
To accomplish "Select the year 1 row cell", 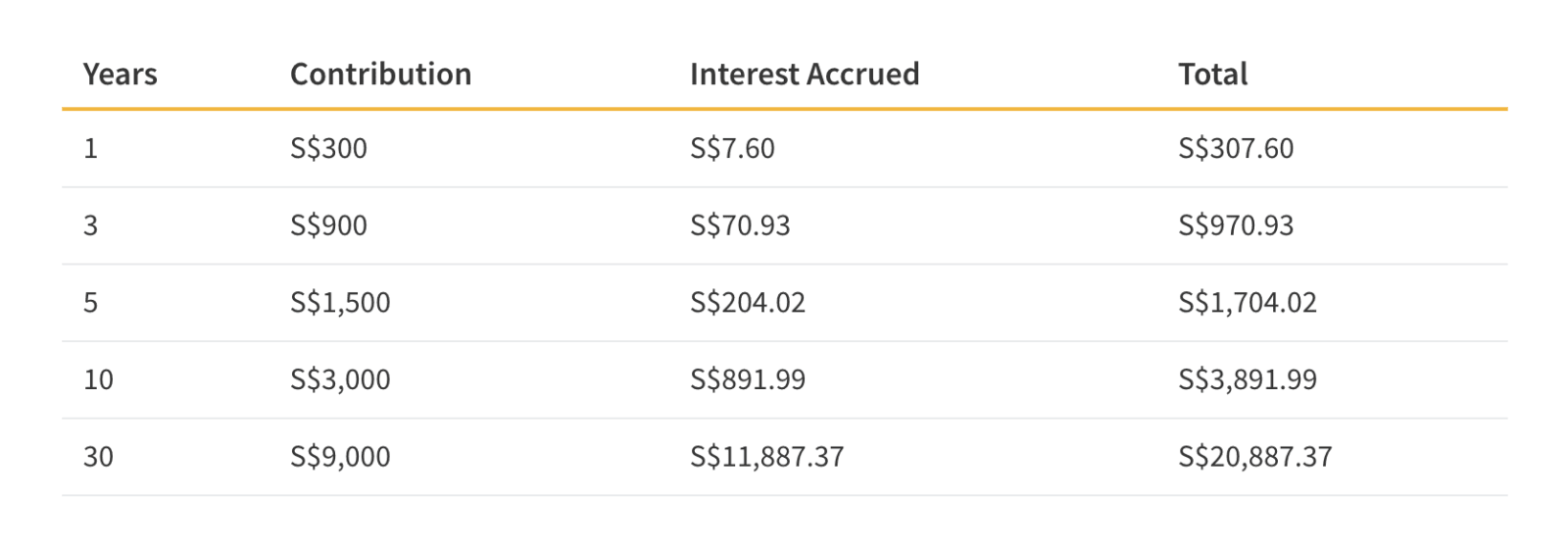I will pos(90,148).
